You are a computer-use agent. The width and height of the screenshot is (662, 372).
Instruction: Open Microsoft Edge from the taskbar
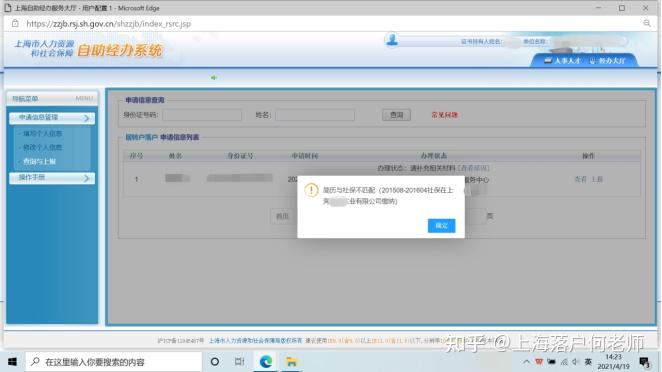point(266,362)
